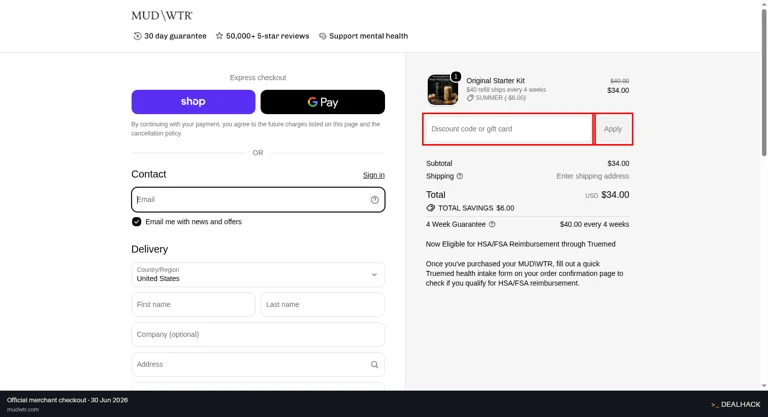768x417 pixels.
Task: Click the 'Enter shipping address' text
Action: point(593,176)
